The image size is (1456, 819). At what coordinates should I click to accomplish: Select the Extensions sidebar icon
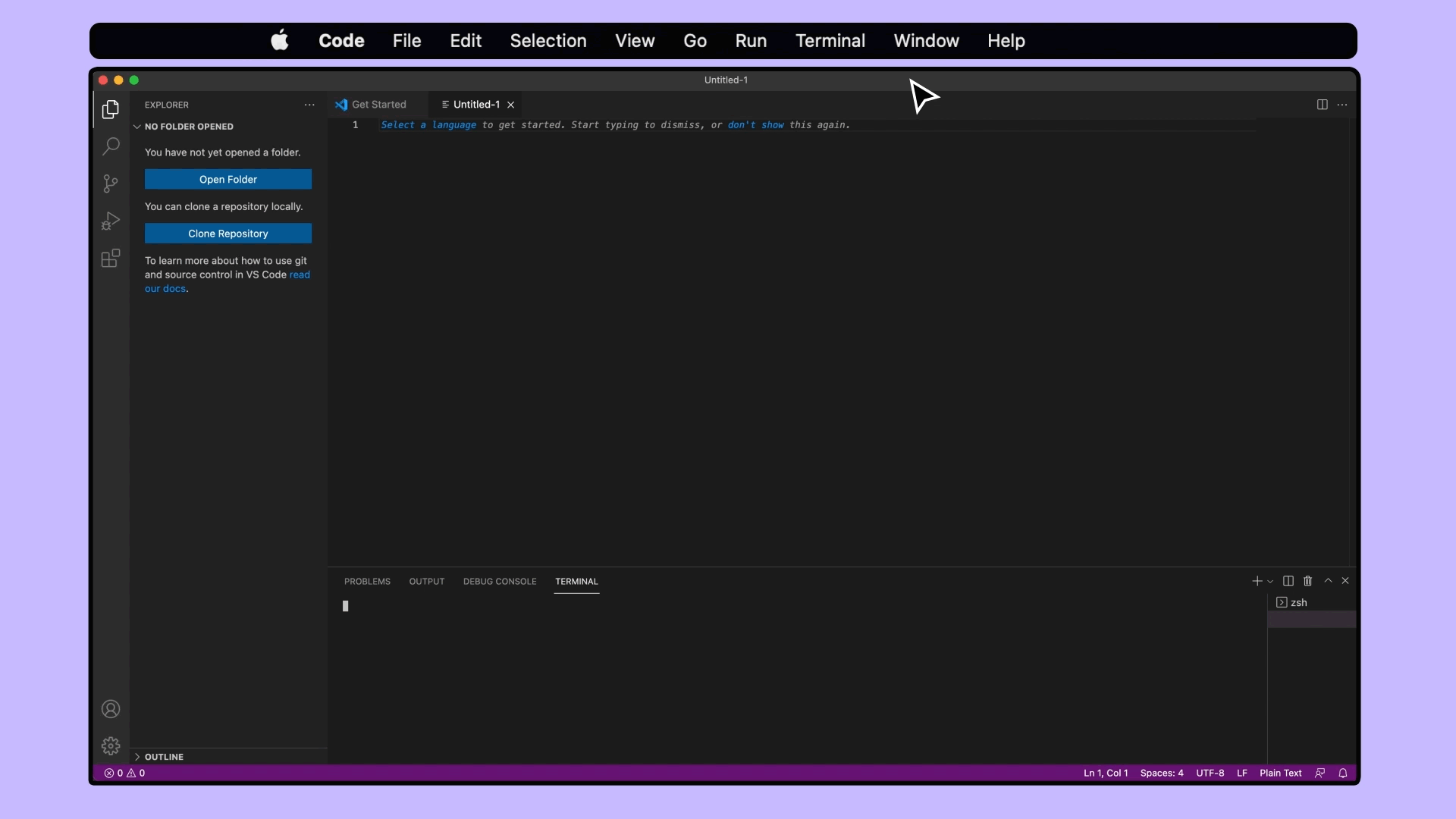[110, 259]
